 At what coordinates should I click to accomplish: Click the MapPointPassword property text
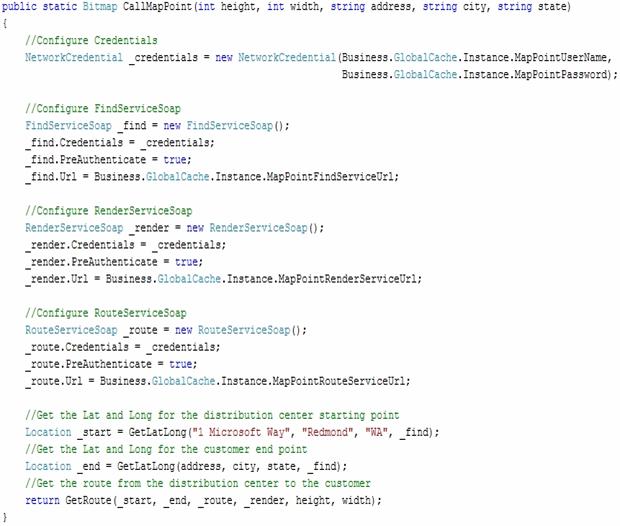pos(561,75)
